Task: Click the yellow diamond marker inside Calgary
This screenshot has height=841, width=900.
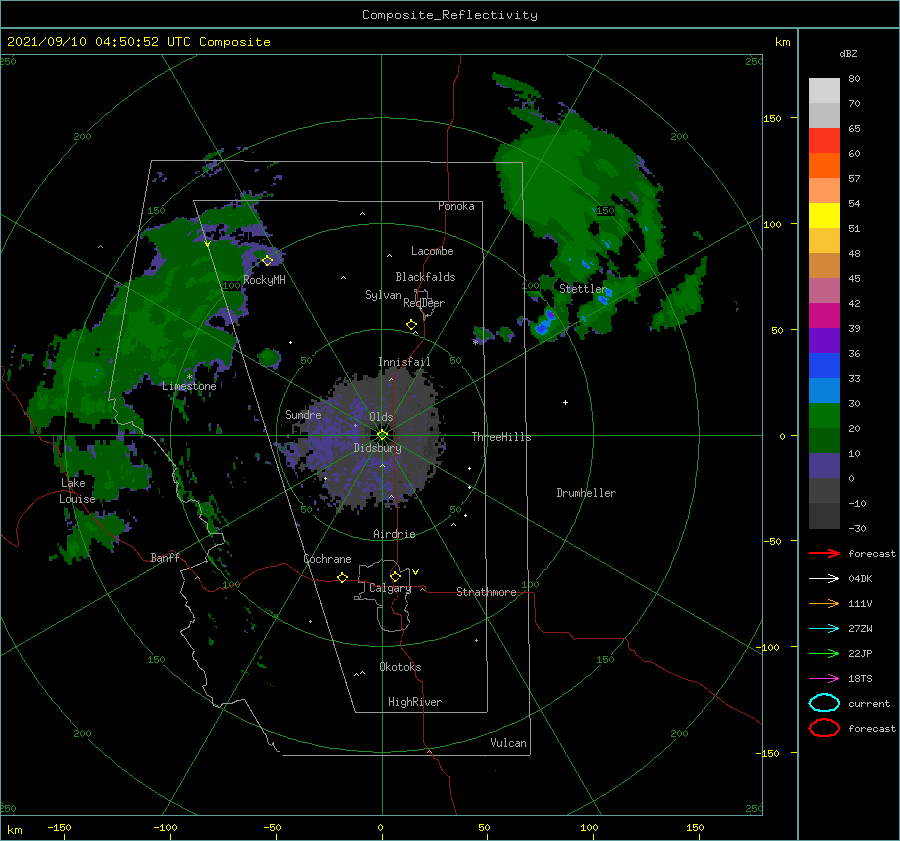Action: (x=395, y=576)
